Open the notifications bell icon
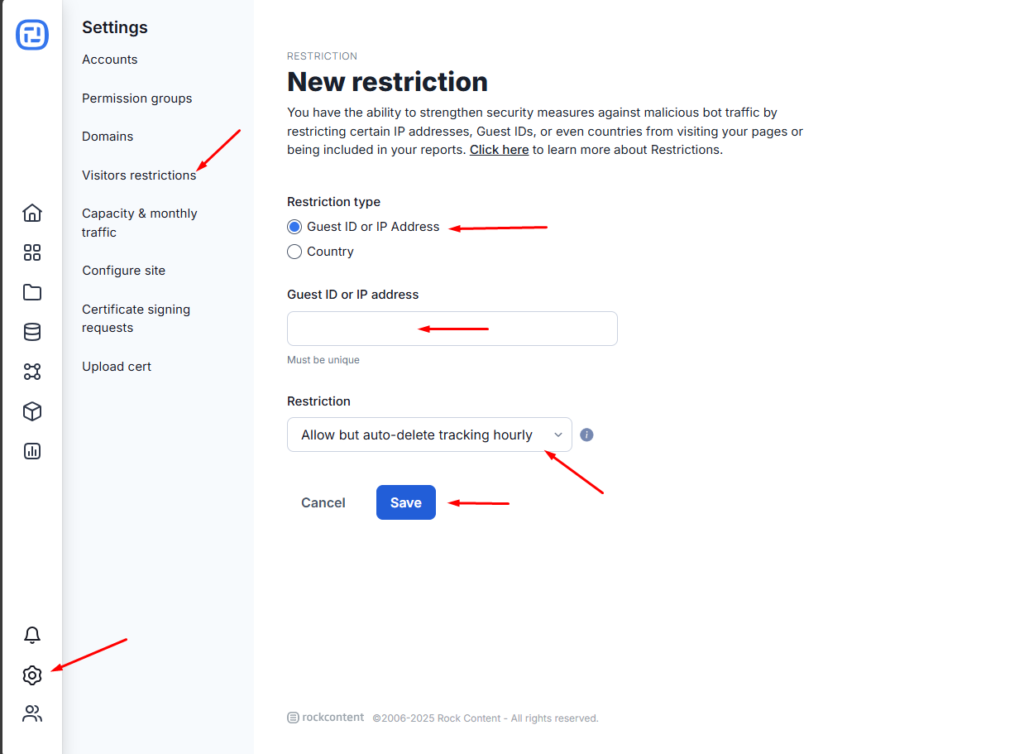1024x754 pixels. [x=32, y=635]
